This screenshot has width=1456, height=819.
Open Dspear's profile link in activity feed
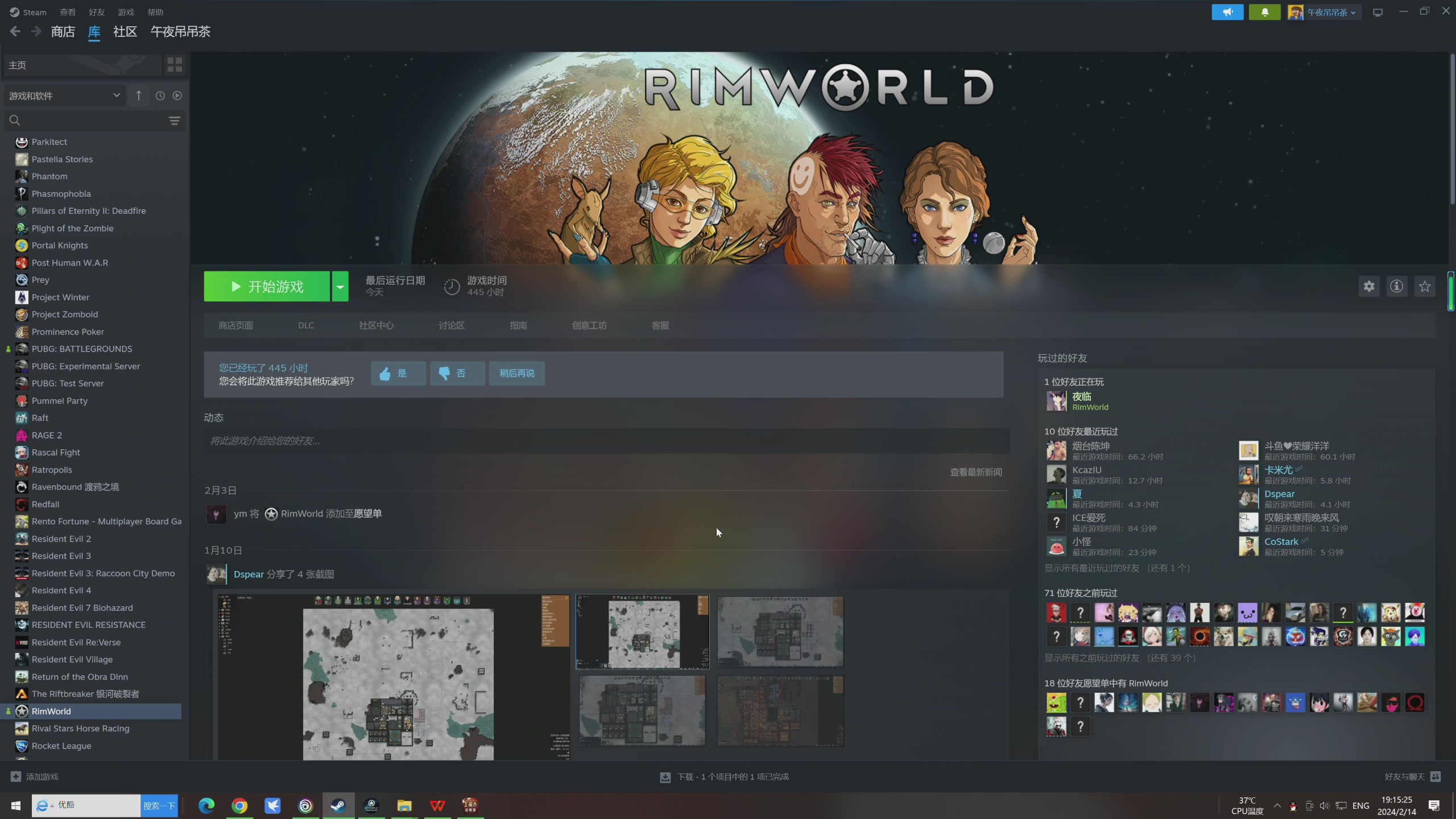tap(249, 574)
